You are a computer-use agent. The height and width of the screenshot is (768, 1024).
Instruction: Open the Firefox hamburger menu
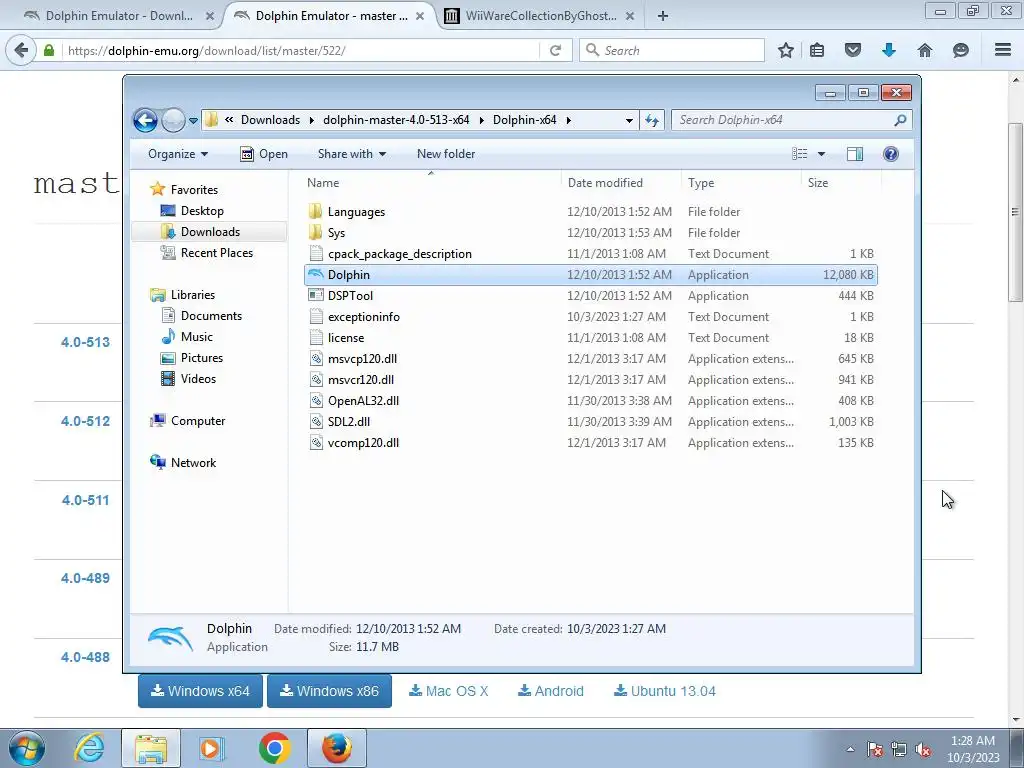tap(1003, 50)
